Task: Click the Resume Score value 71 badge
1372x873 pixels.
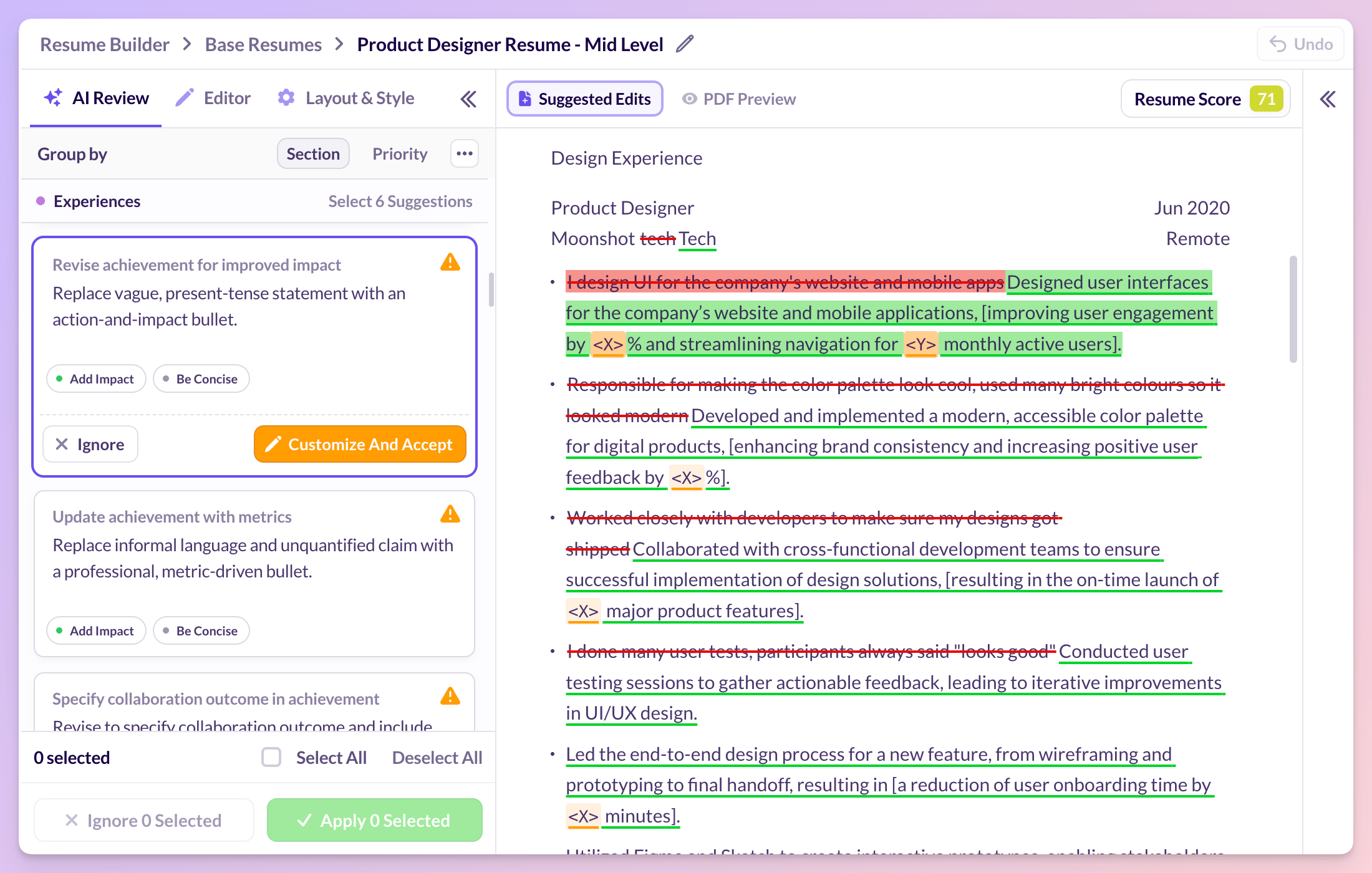Action: (1266, 99)
